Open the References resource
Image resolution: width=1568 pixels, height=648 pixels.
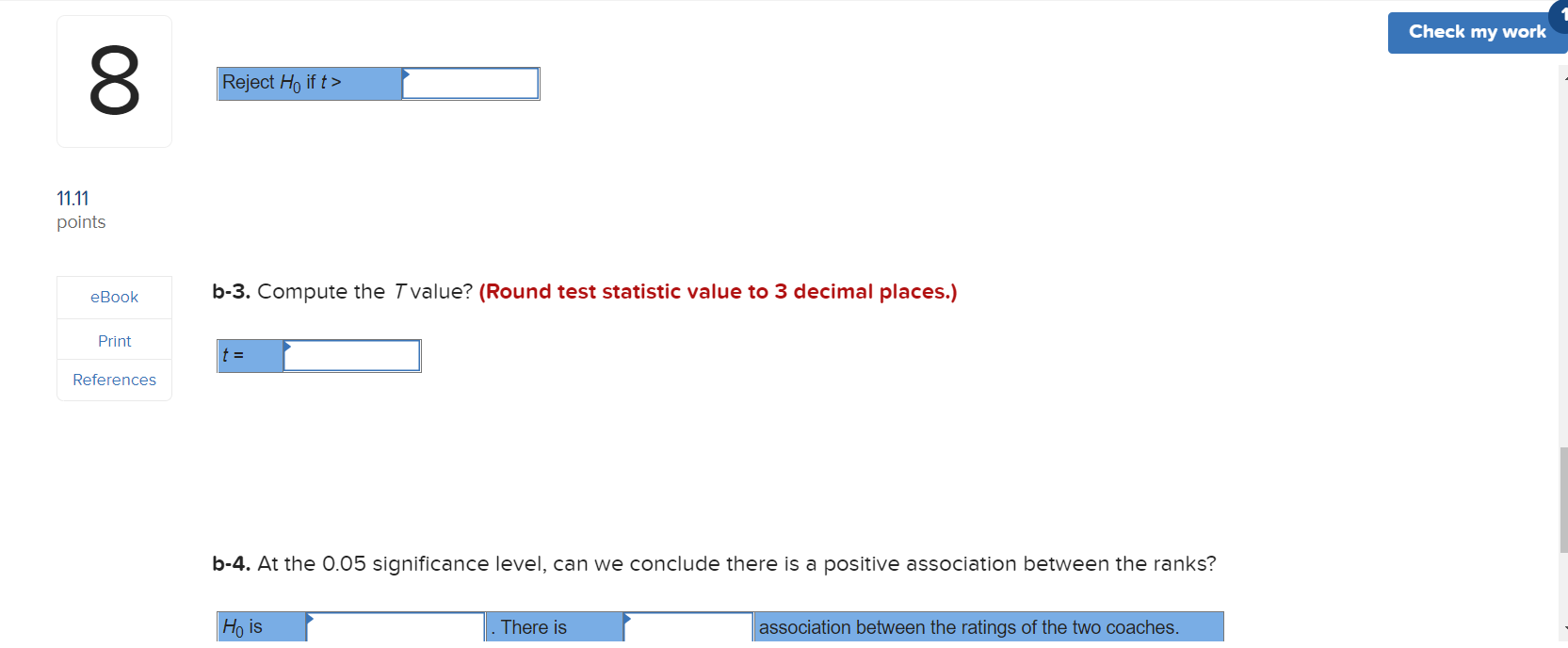[x=113, y=380]
